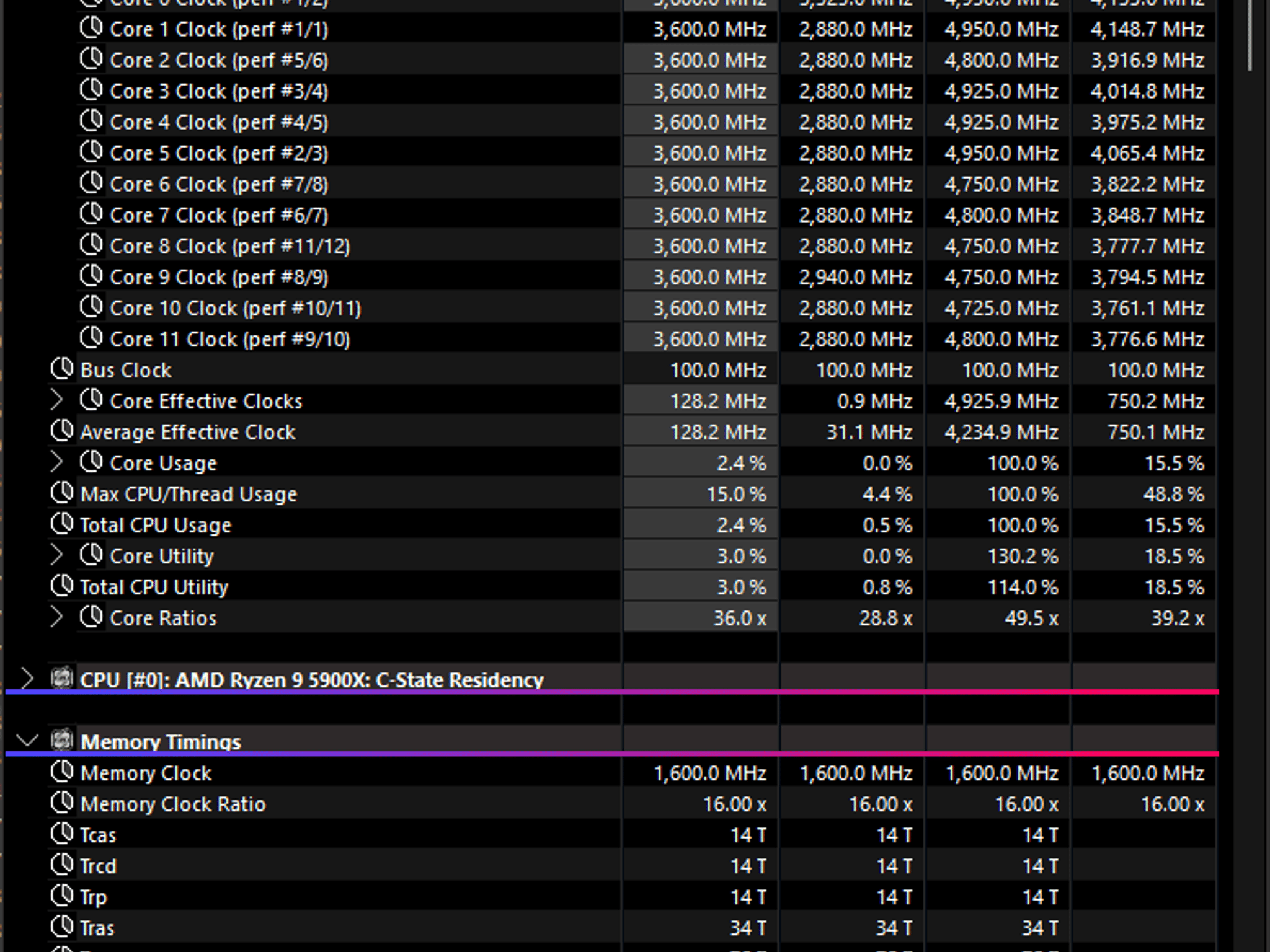Click the 2,940.0 MHz minimum for Core 9
The height and width of the screenshot is (952, 1270).
click(x=855, y=277)
